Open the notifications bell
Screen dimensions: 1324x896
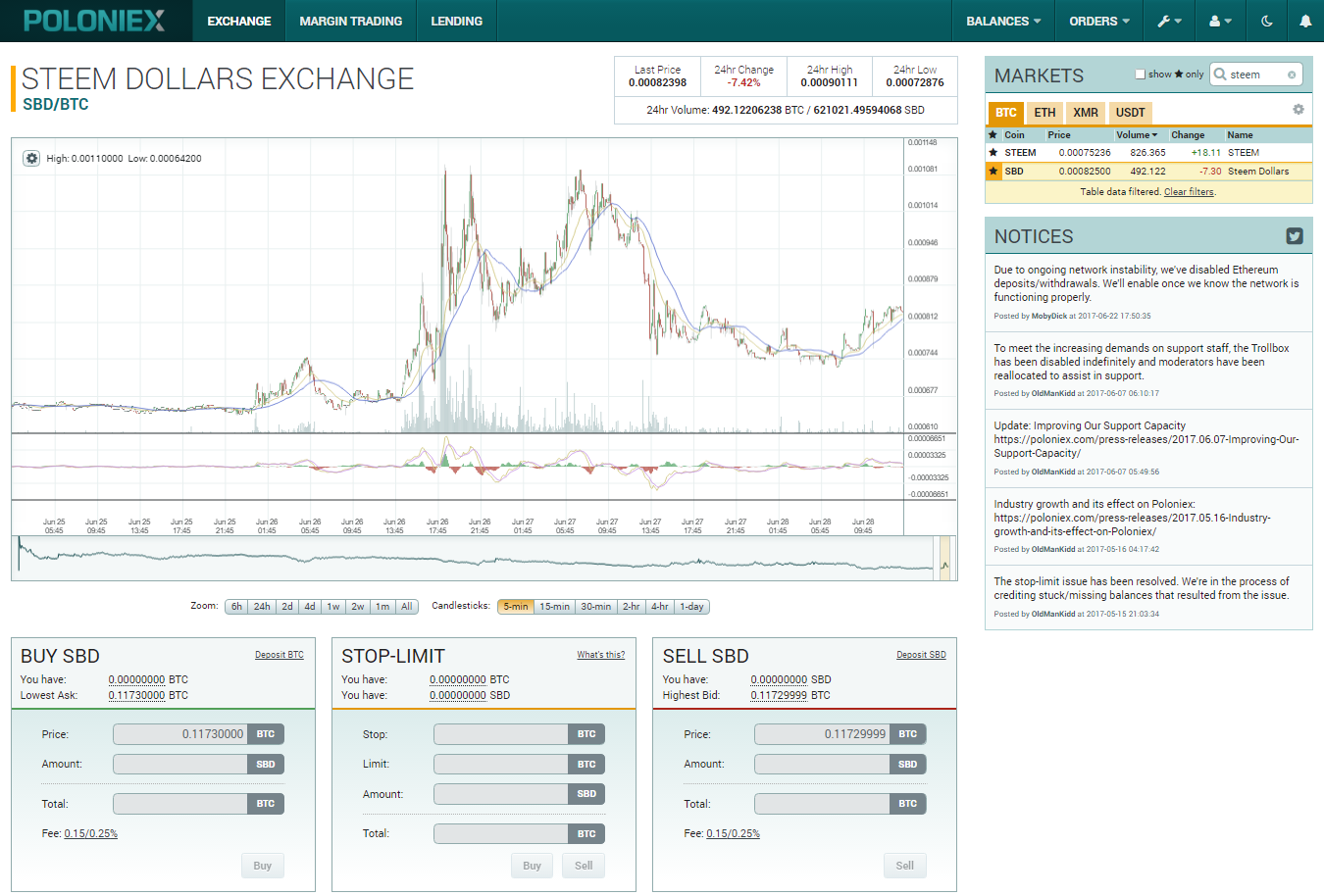tap(1305, 21)
